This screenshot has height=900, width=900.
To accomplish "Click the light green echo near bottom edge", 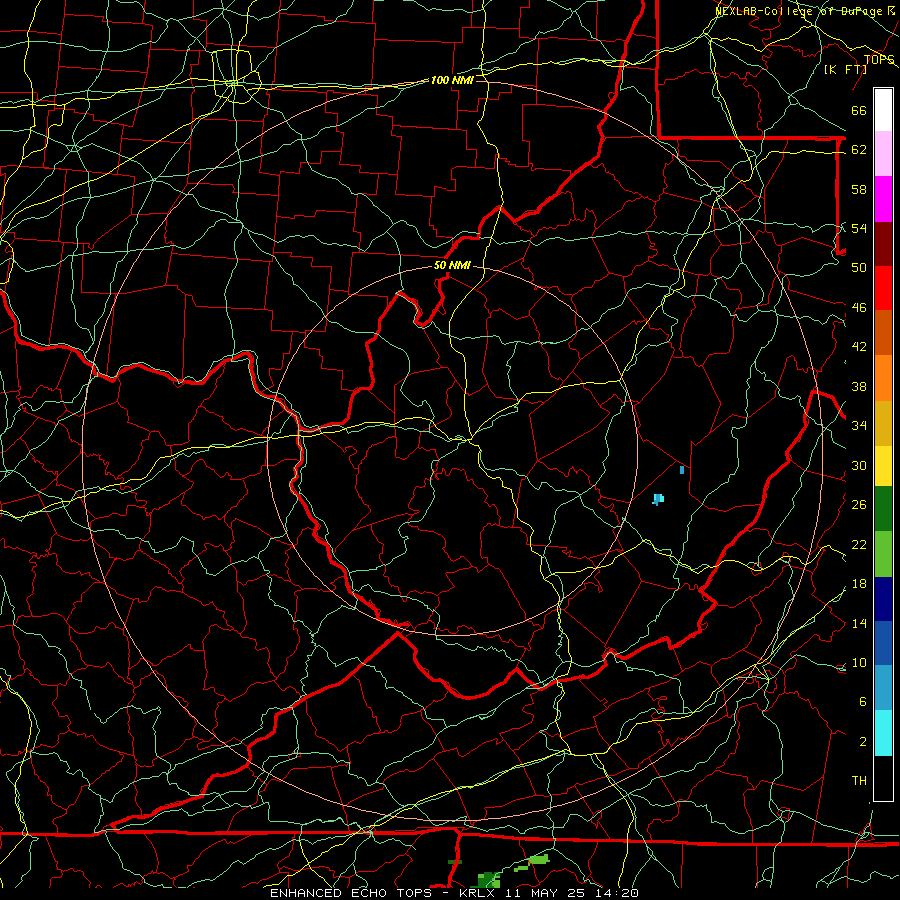I will click(x=537, y=859).
